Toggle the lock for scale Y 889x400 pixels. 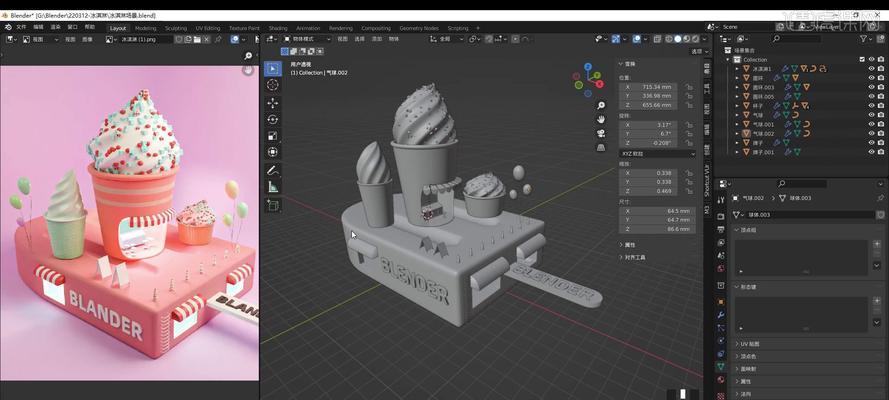(x=689, y=182)
